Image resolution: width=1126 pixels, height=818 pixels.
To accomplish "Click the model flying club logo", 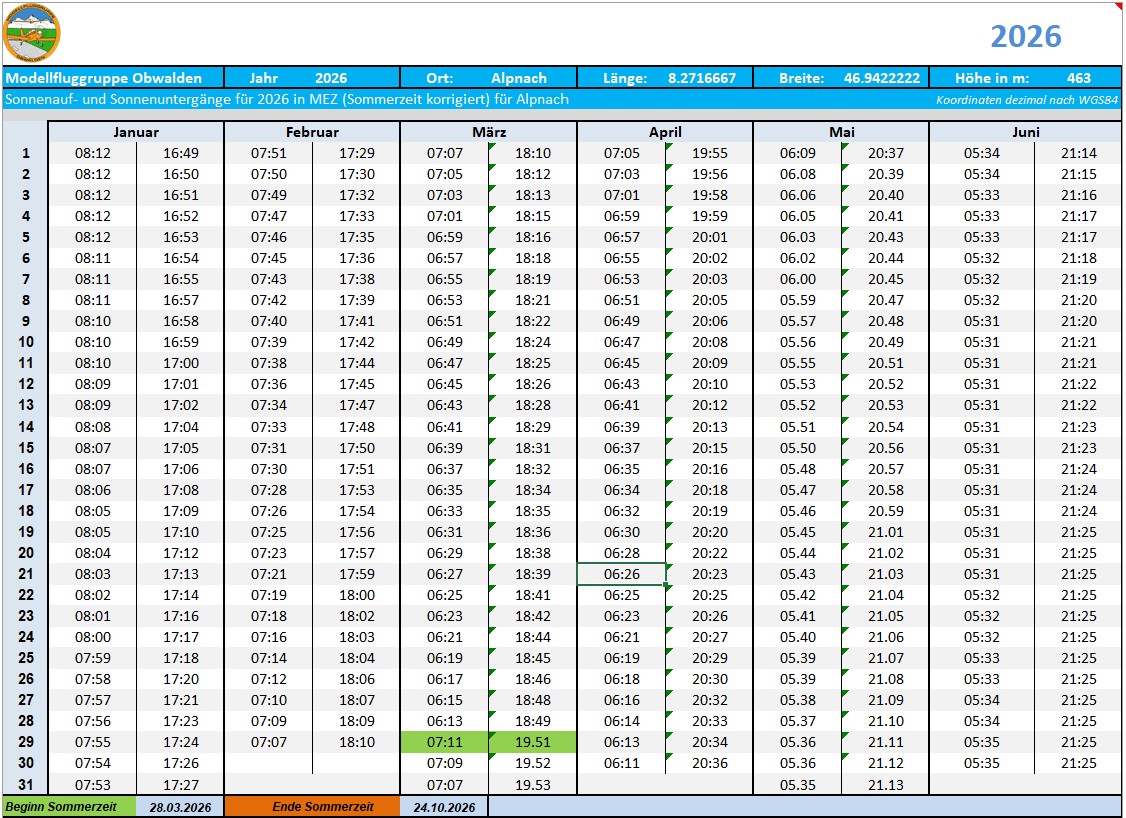I will coord(32,34).
